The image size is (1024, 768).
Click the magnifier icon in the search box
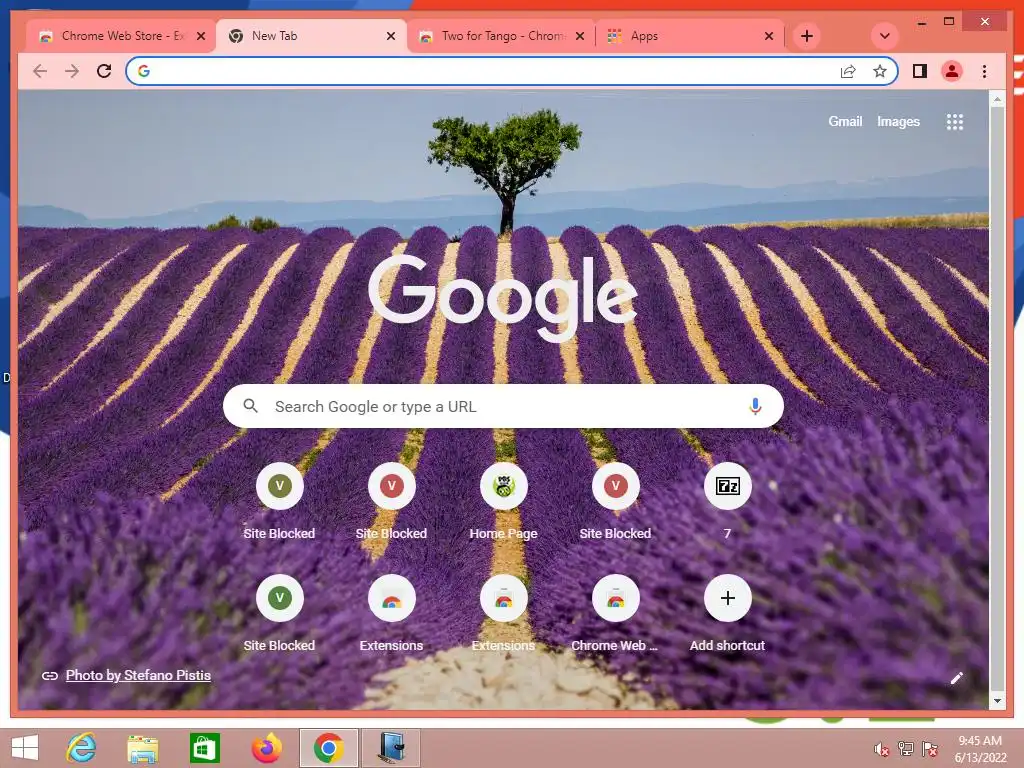pos(251,406)
